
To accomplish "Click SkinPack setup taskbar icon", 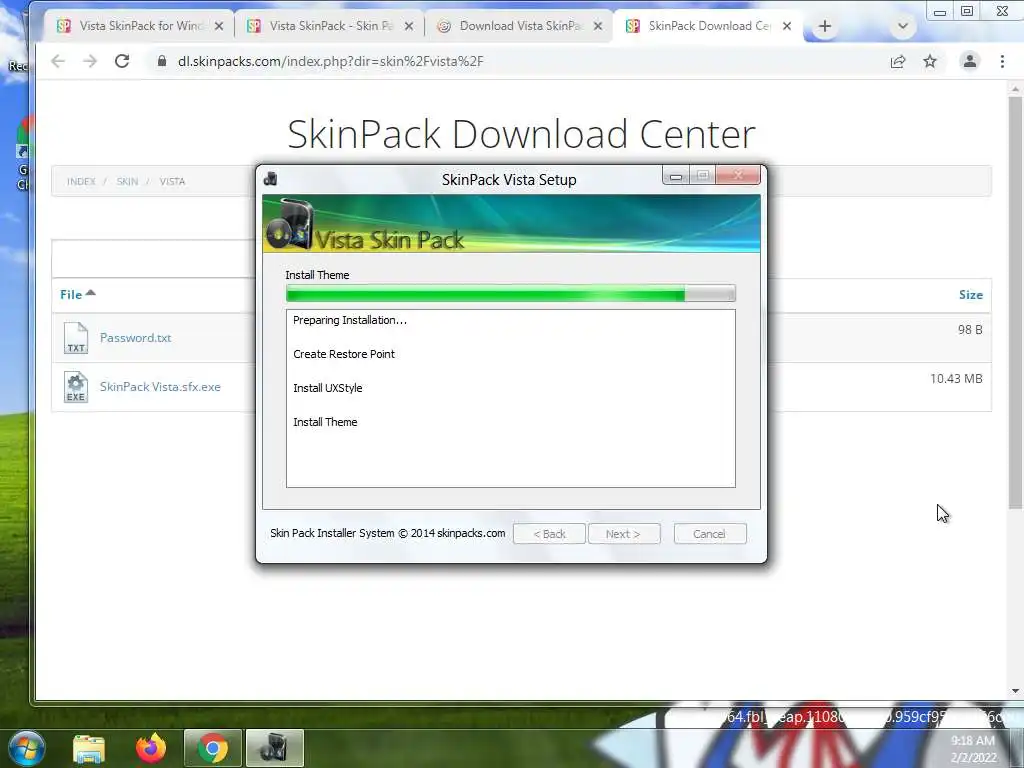I will pyautogui.click(x=274, y=748).
